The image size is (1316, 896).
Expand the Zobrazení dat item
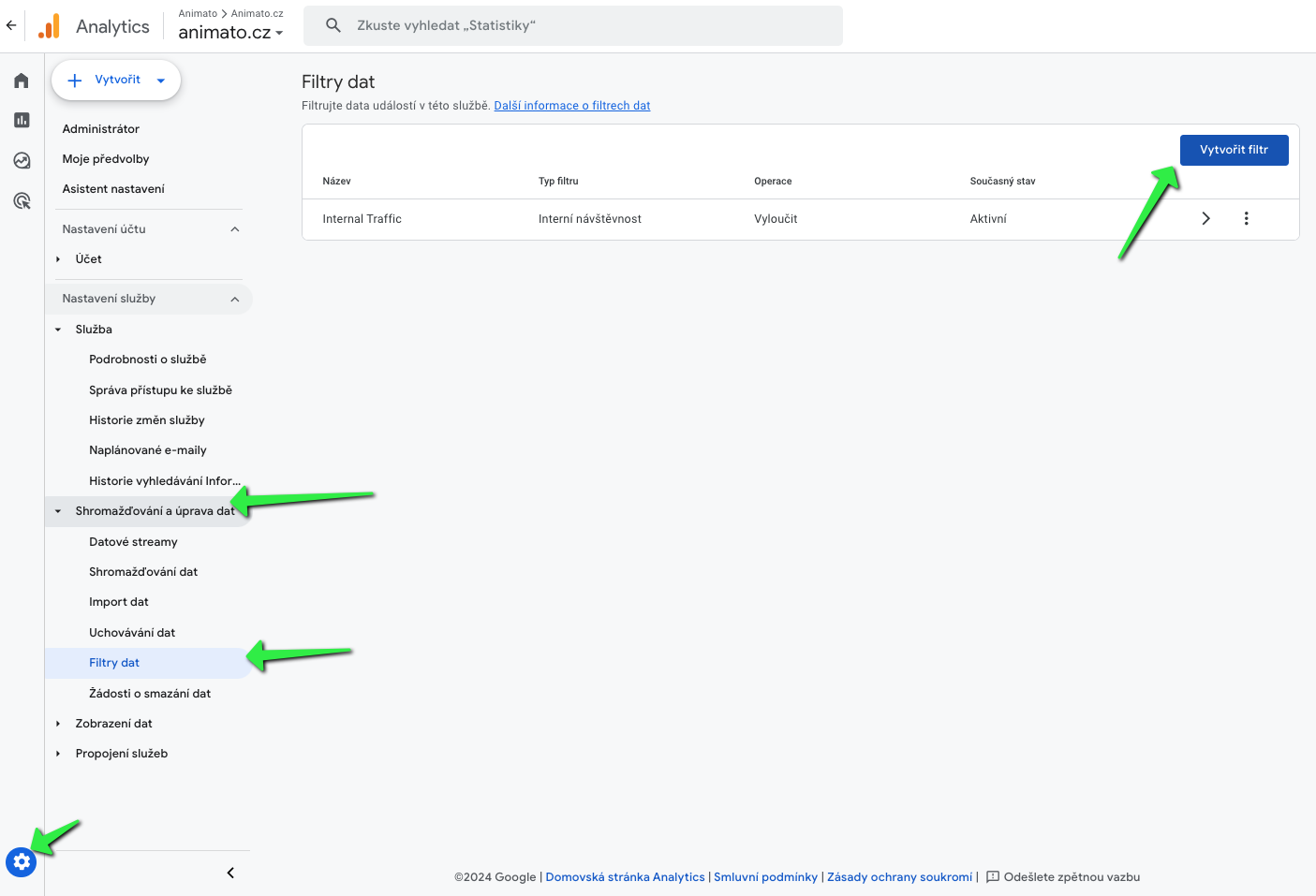58,724
